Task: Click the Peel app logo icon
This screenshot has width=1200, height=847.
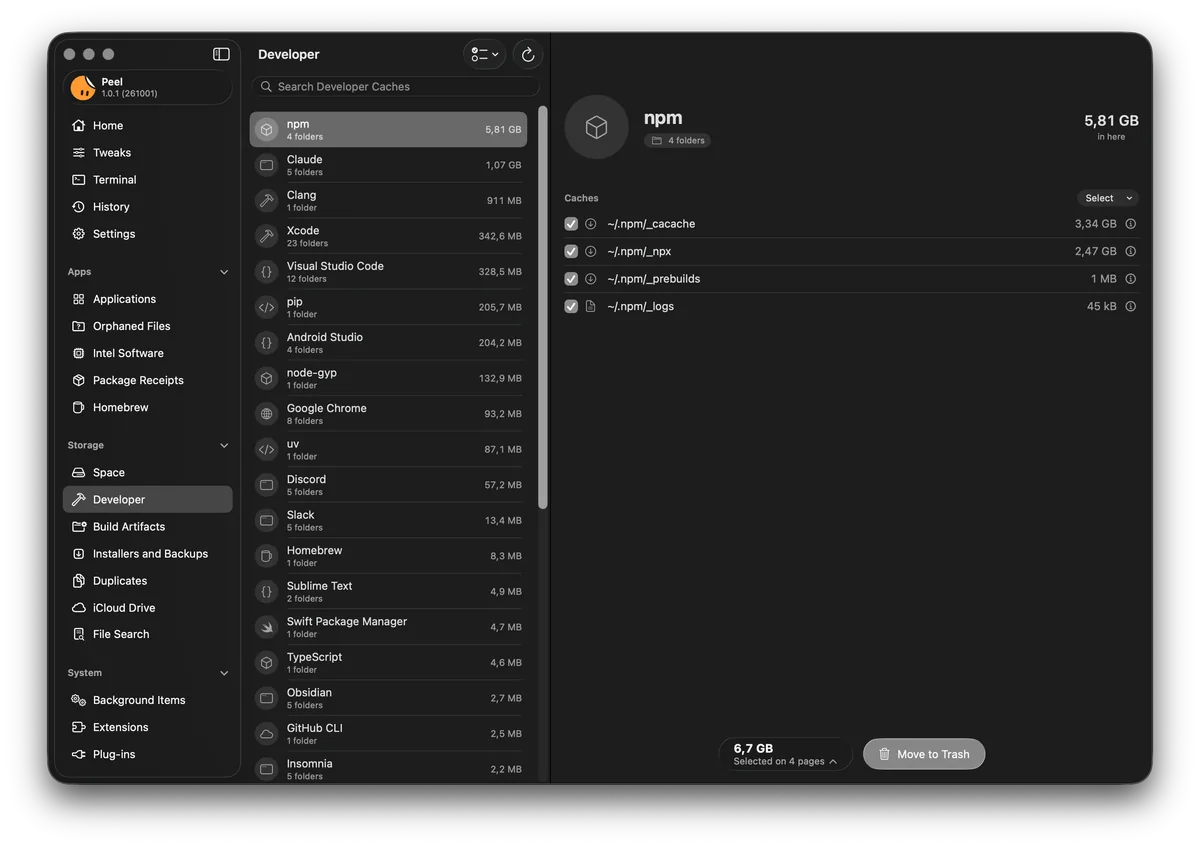Action: coord(83,88)
